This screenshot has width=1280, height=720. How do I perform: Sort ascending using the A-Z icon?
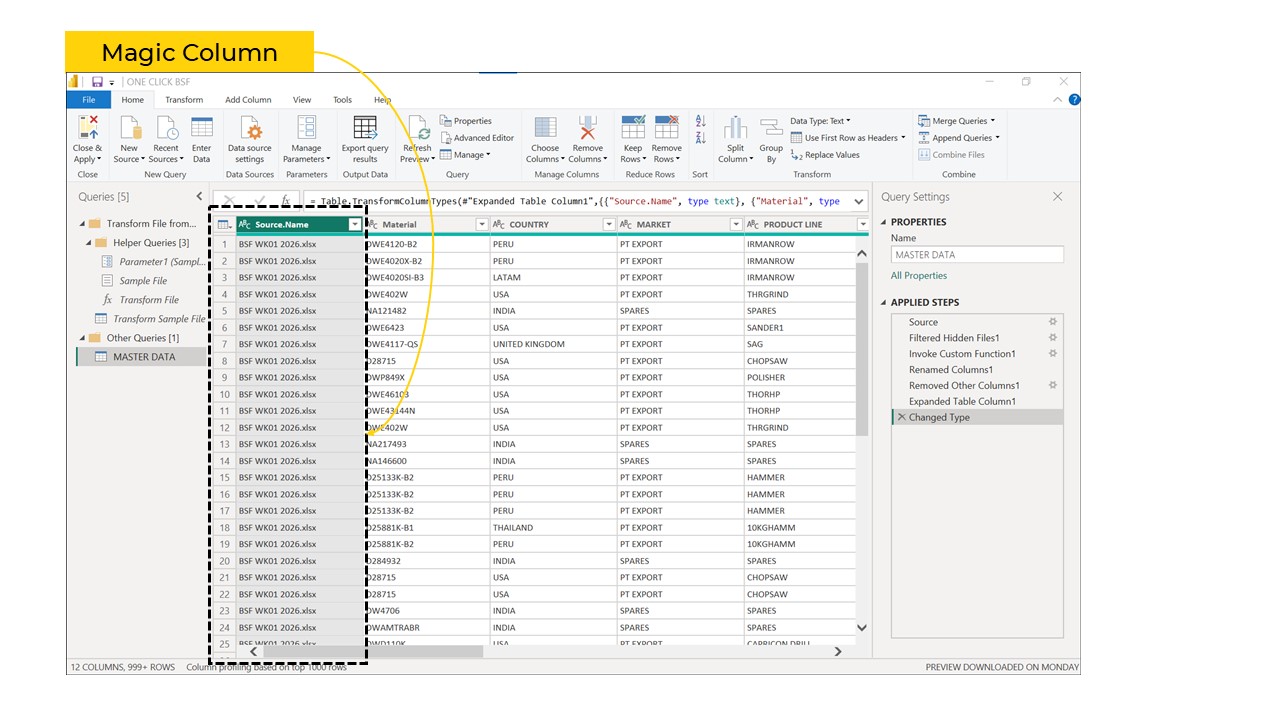pyautogui.click(x=700, y=121)
